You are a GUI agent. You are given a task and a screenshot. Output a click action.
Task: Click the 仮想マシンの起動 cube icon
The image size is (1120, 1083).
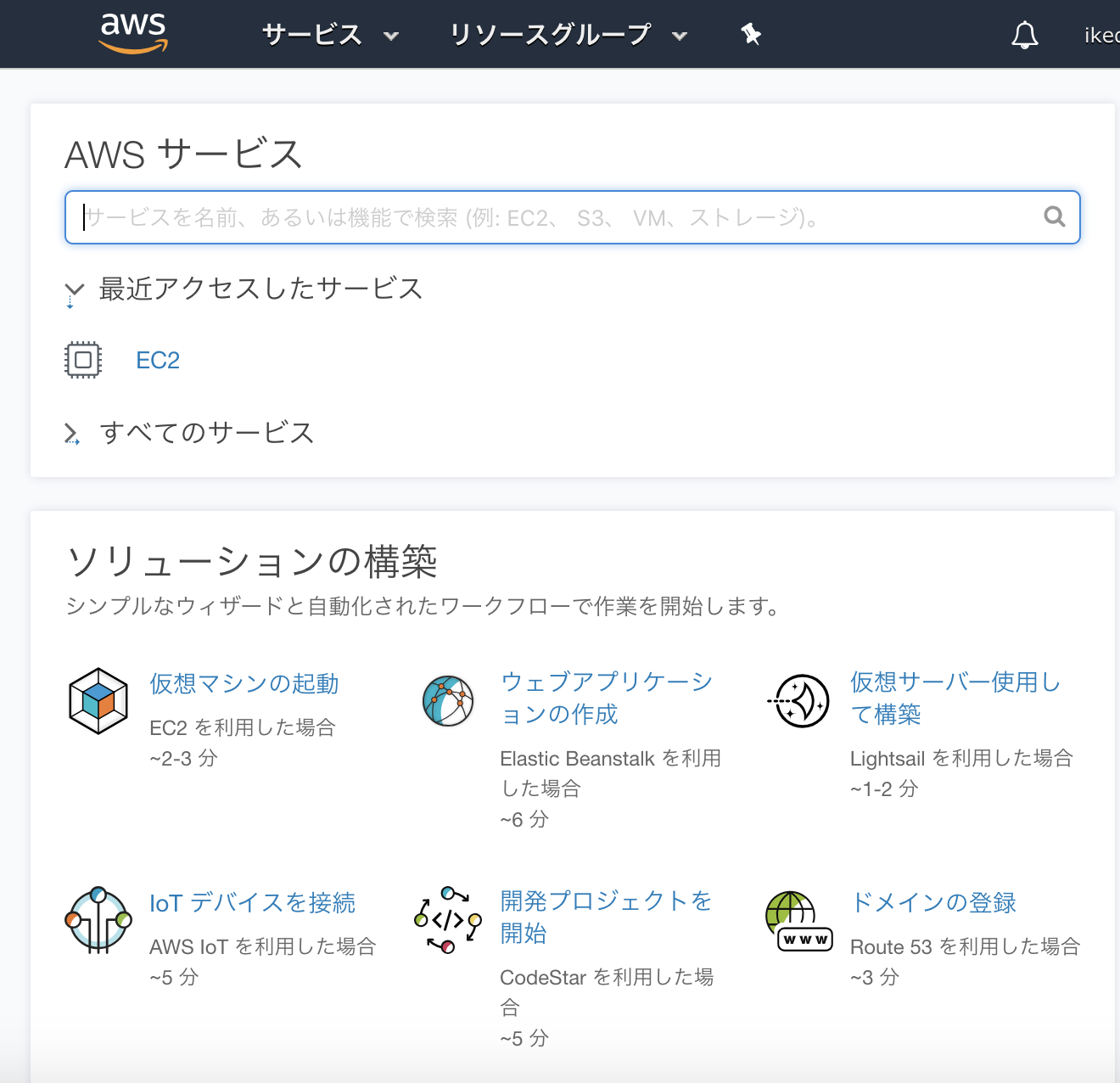[98, 701]
